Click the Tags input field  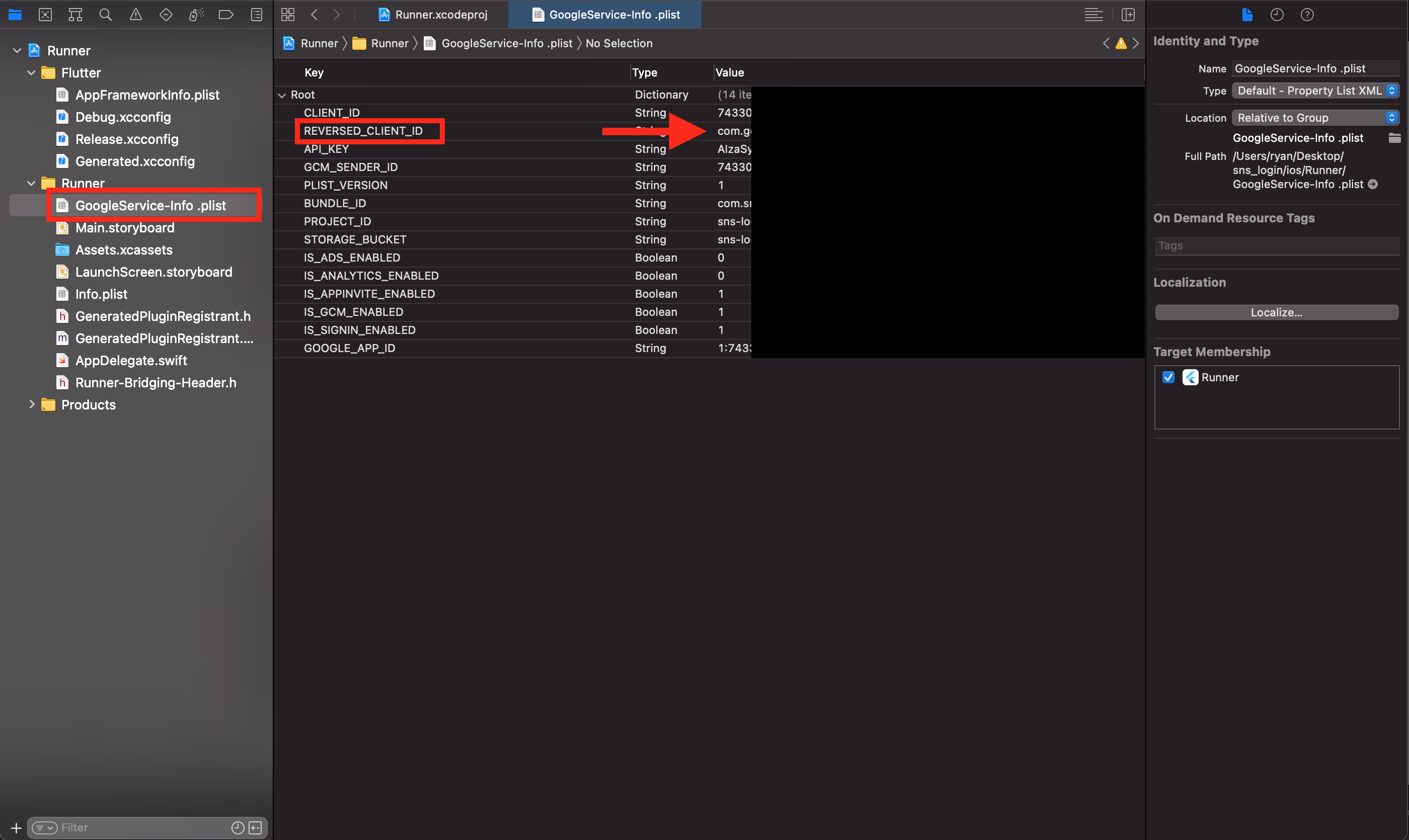[x=1276, y=245]
